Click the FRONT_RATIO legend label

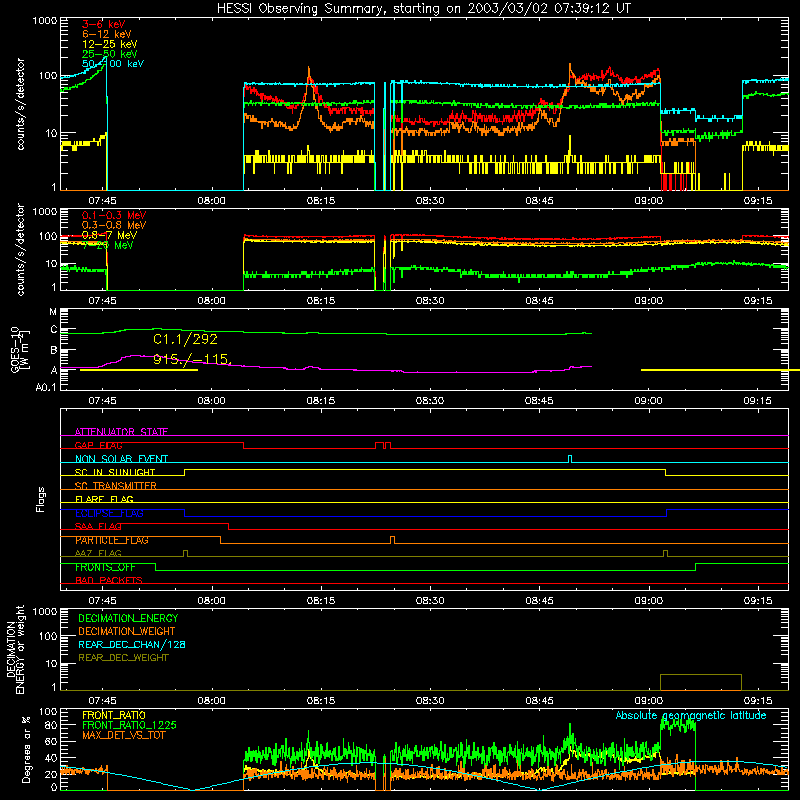[114, 715]
